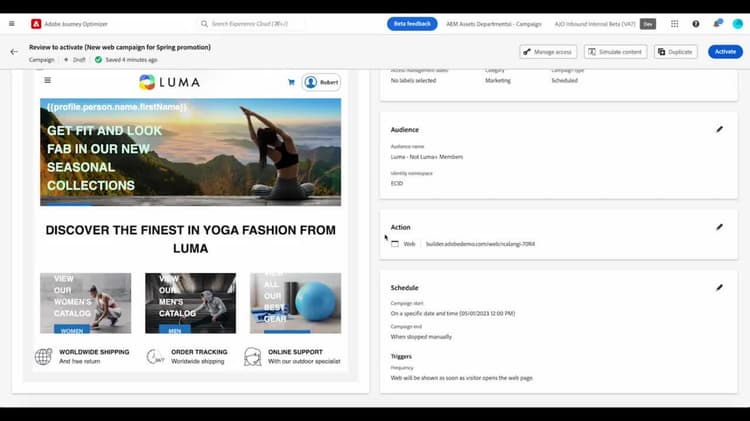
Task: Click the Order Tracking 24/7 icon
Action: coord(155,356)
